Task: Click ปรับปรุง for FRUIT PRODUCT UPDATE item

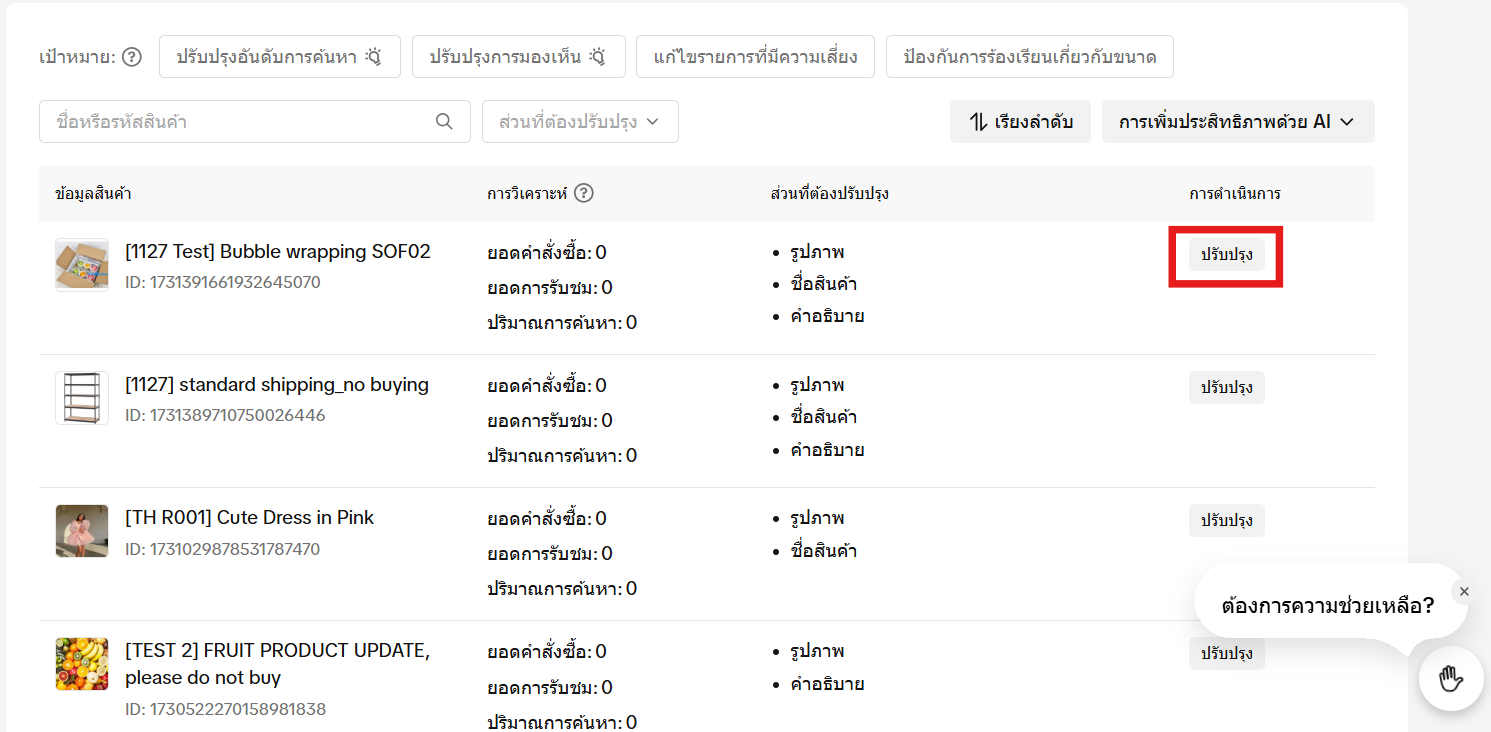Action: pos(1226,653)
